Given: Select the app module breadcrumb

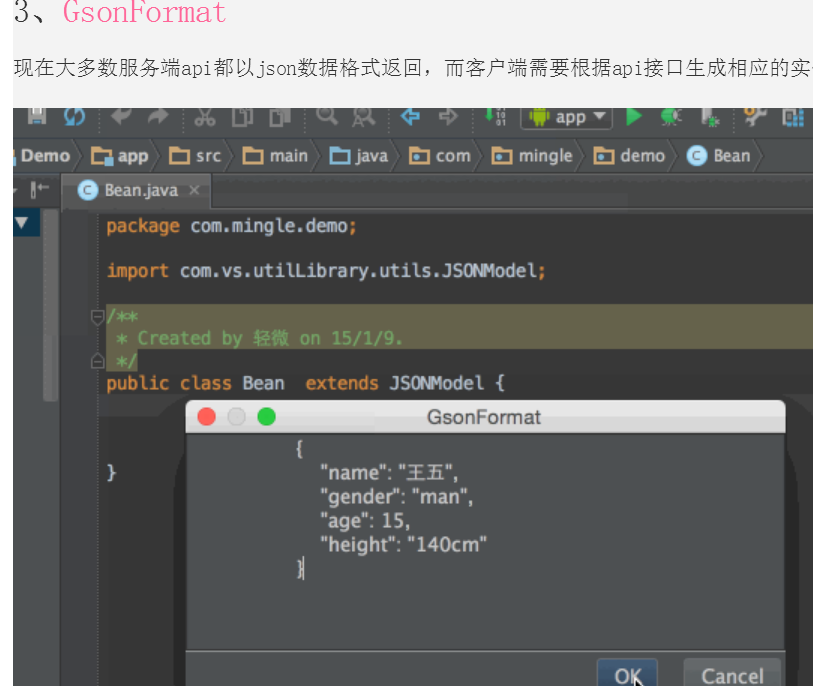Looking at the screenshot, I should pyautogui.click(x=120, y=156).
